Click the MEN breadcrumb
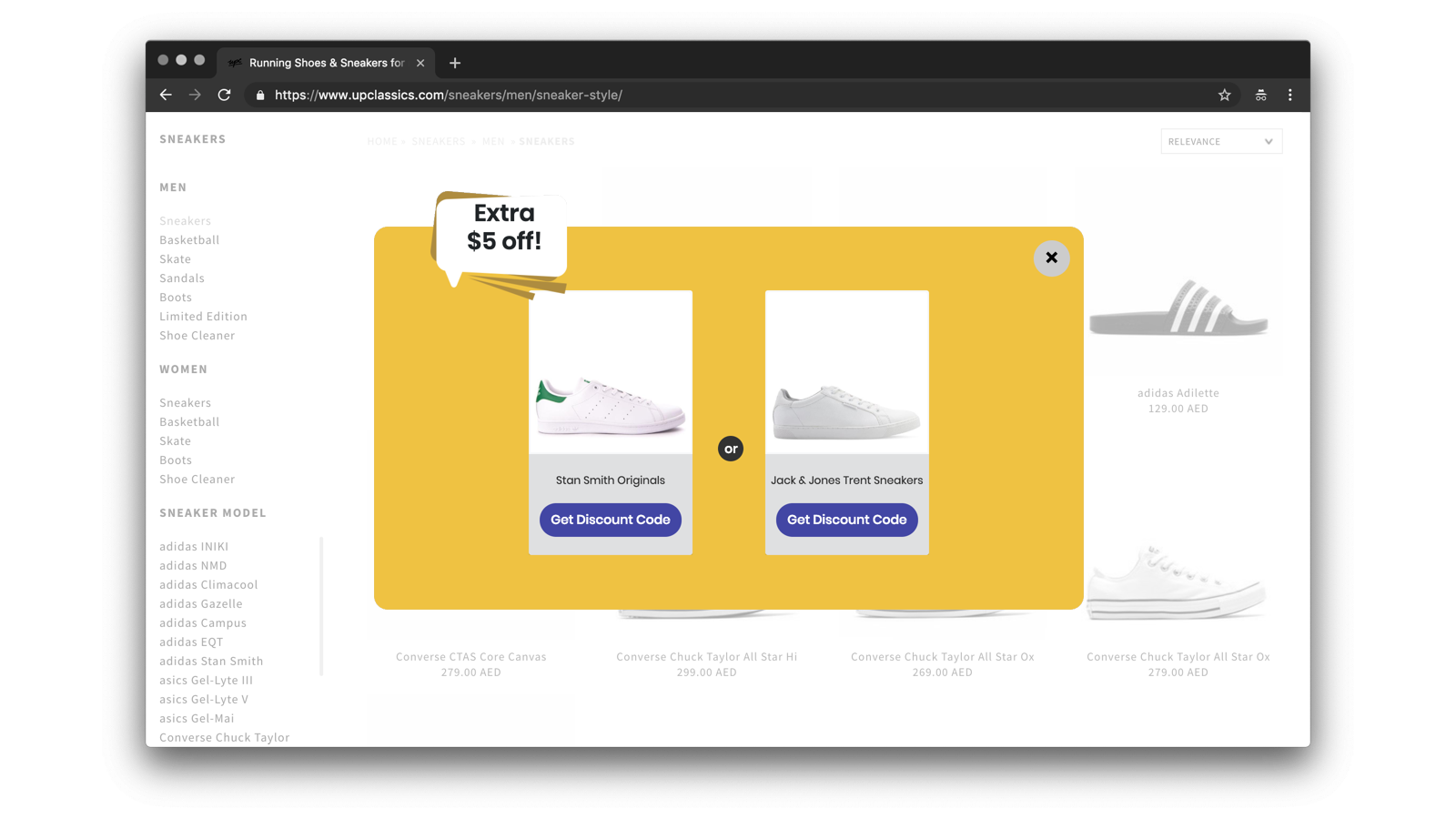Viewport: 1456px width, 819px height. (493, 141)
